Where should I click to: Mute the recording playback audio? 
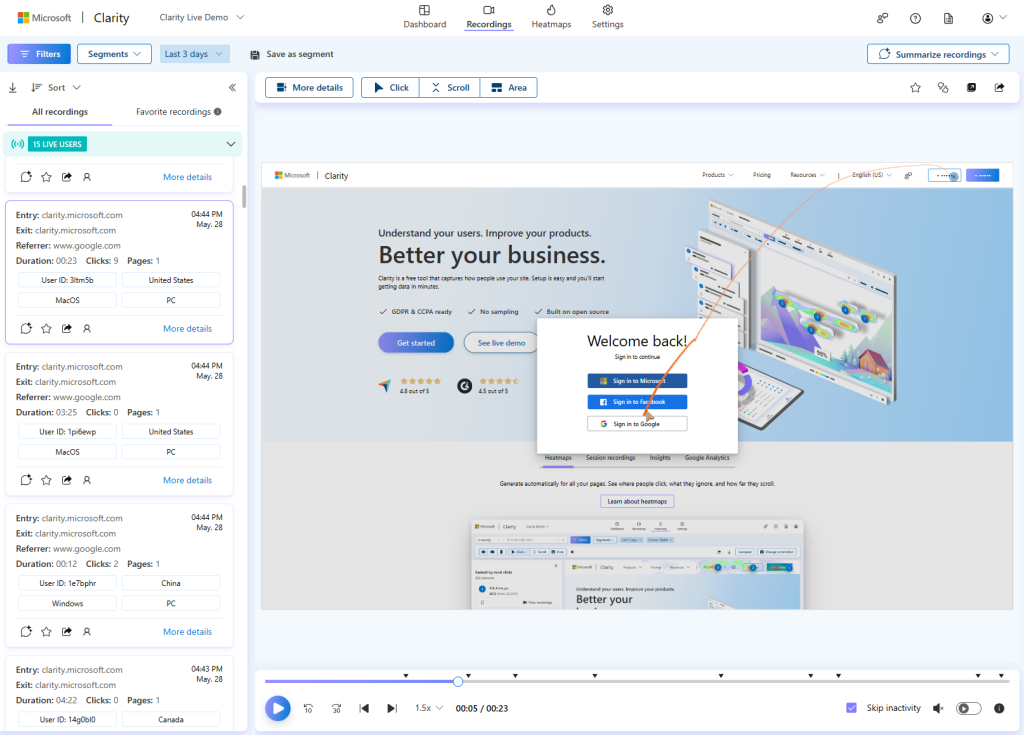938,708
